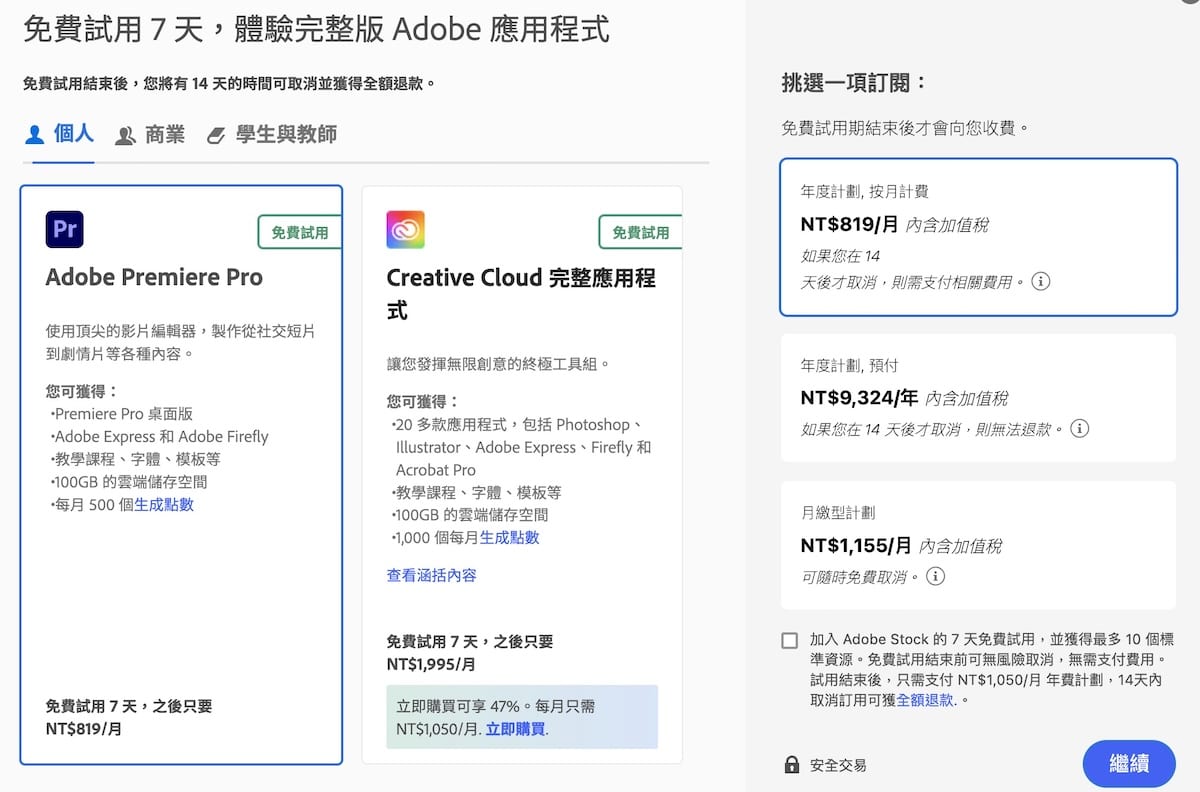
Task: Click info icon under monthly plan
Action: (935, 576)
